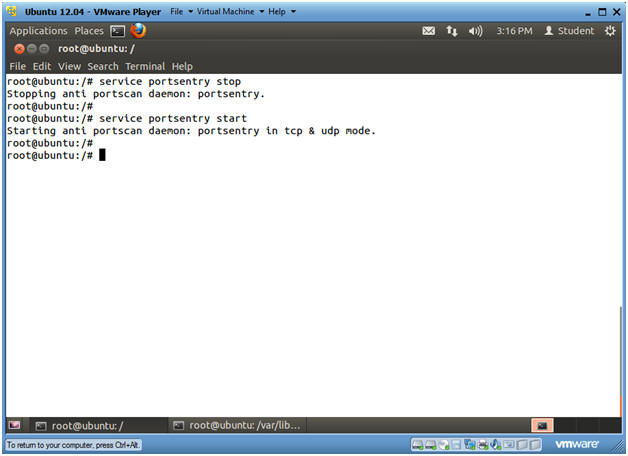Click 'Stopping anti portscan daemon' output line

point(136,94)
